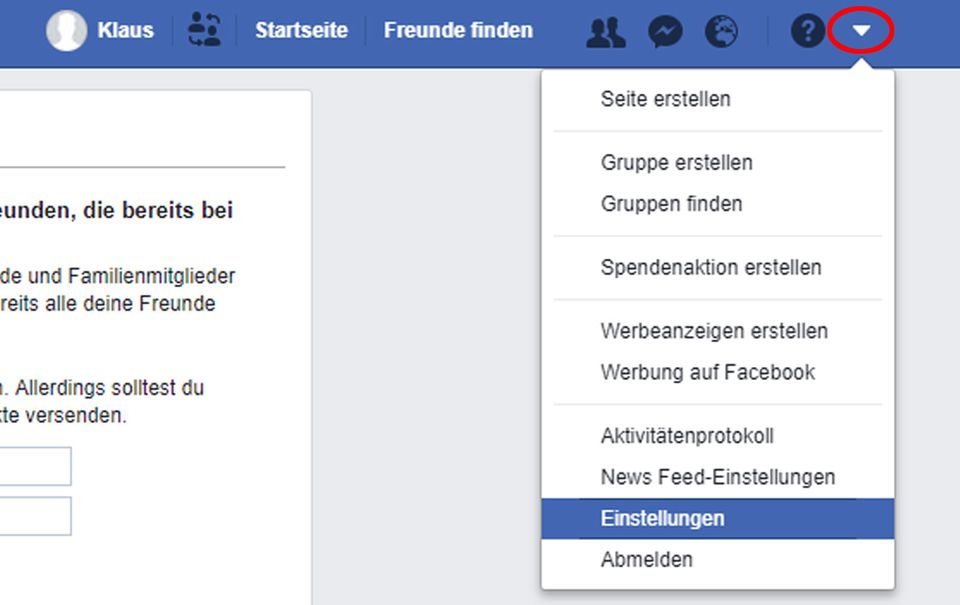This screenshot has width=960, height=605.
Task: Open News Feed-Einstellungen
Action: (x=717, y=477)
